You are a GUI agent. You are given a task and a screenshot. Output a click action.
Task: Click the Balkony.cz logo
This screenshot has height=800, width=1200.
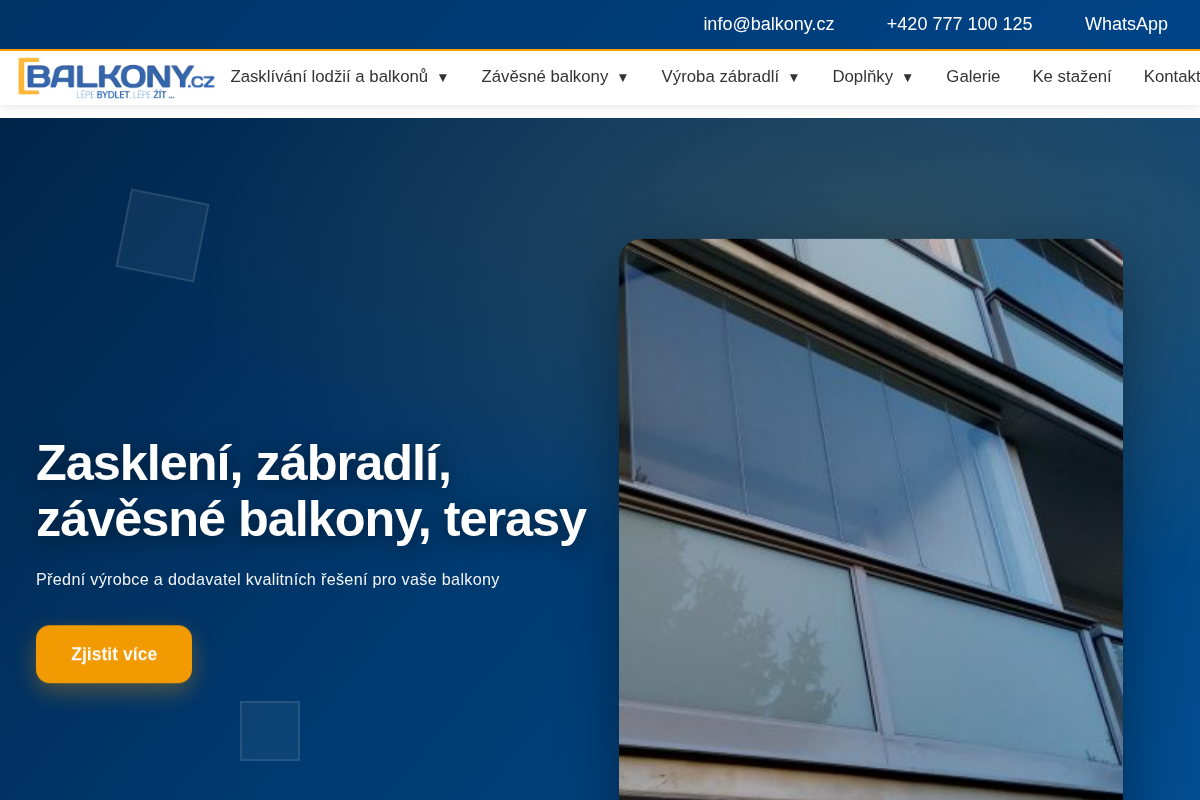pos(116,77)
